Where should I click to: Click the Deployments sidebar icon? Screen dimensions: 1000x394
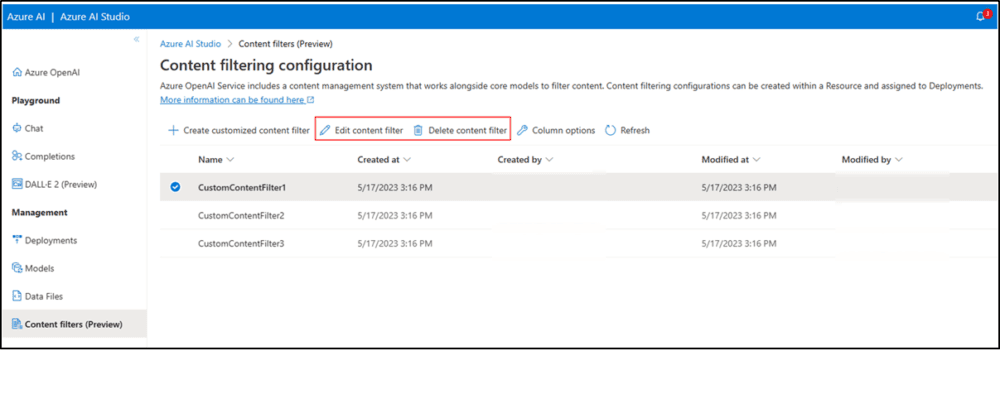[x=17, y=240]
